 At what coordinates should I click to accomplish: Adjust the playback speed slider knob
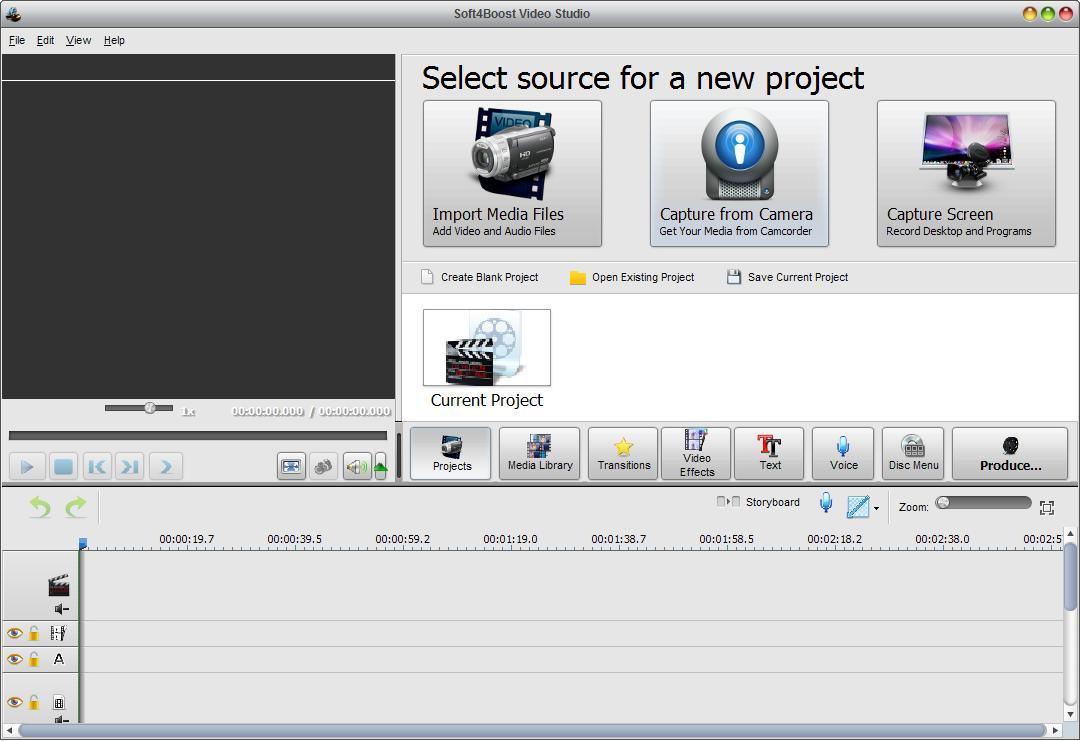pyautogui.click(x=150, y=408)
